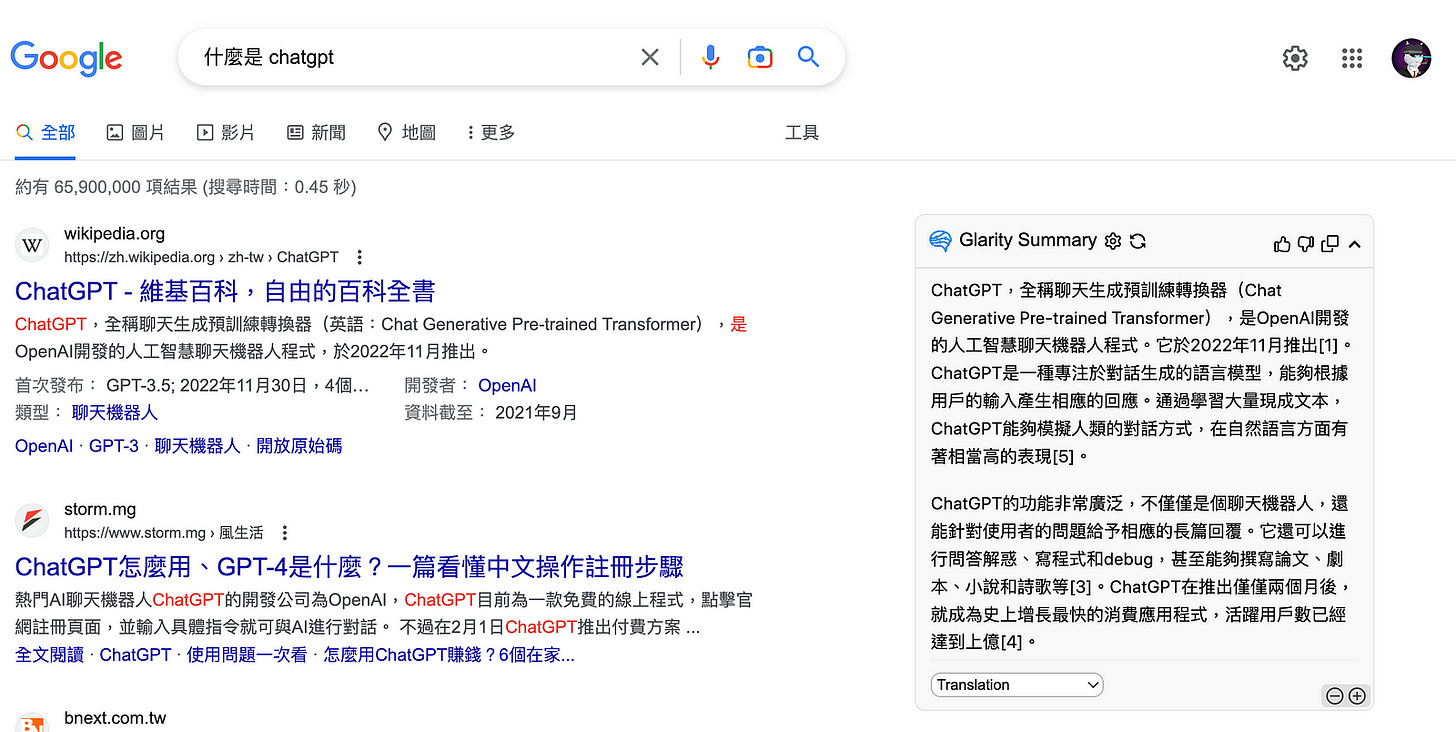
Task: Clear the search box with X icon
Action: (650, 57)
